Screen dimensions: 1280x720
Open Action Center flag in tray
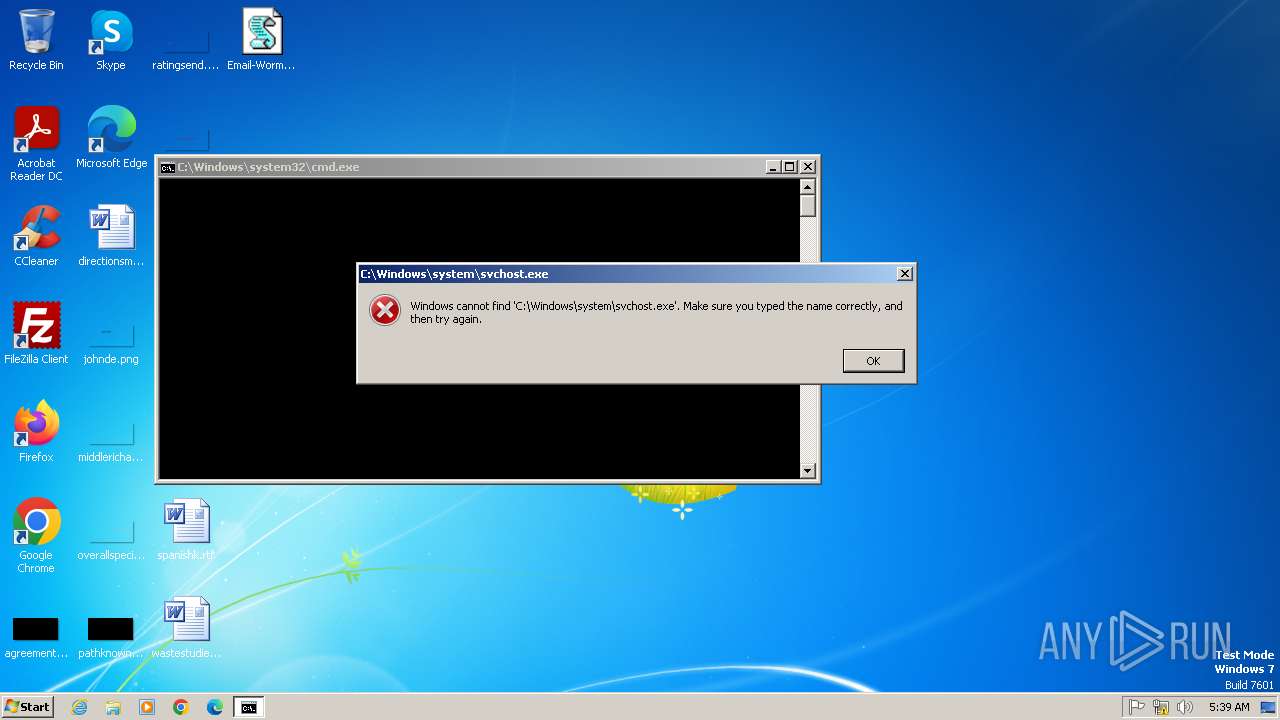coord(1137,707)
